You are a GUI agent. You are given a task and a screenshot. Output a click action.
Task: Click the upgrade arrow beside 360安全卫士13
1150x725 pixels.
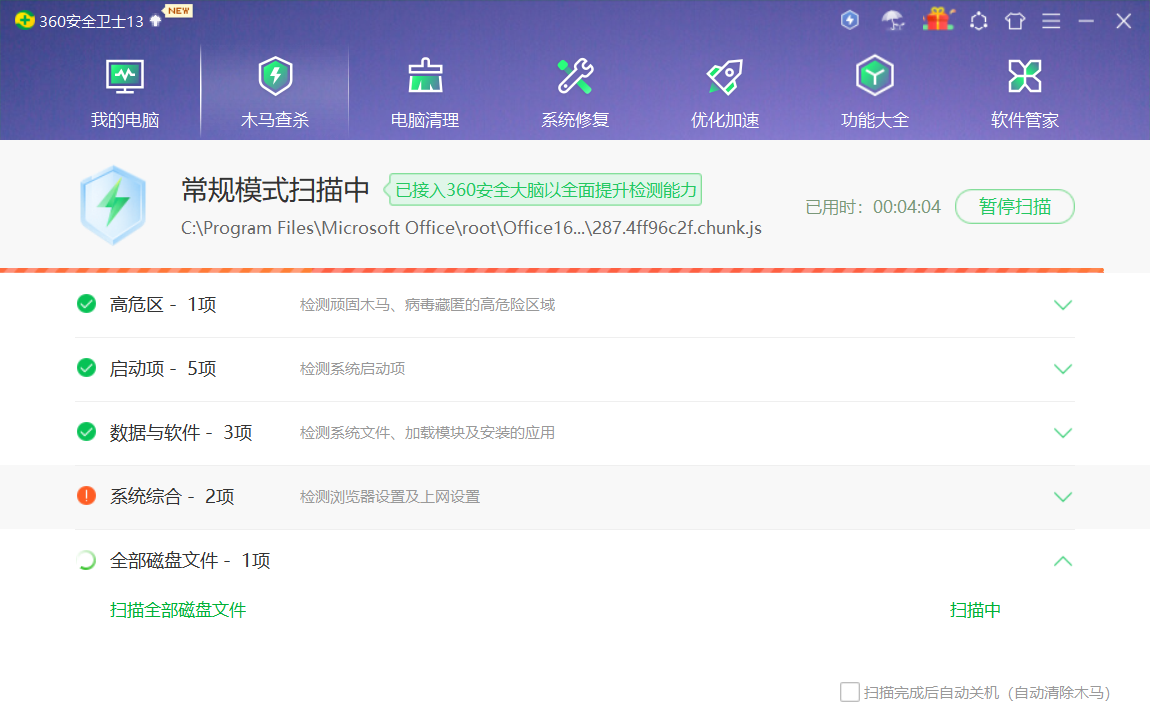[x=155, y=21]
